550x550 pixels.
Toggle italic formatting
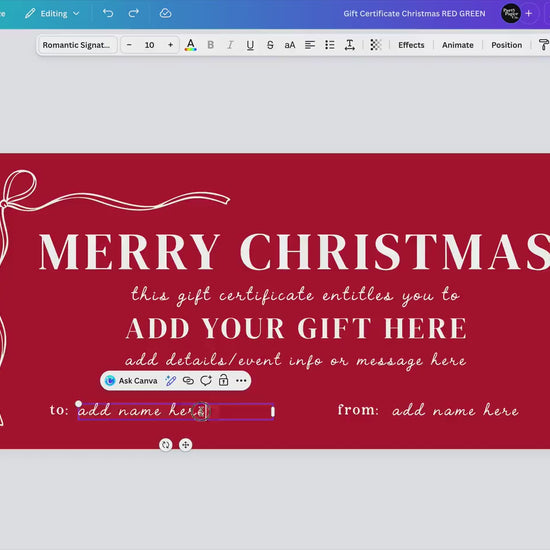coord(230,45)
